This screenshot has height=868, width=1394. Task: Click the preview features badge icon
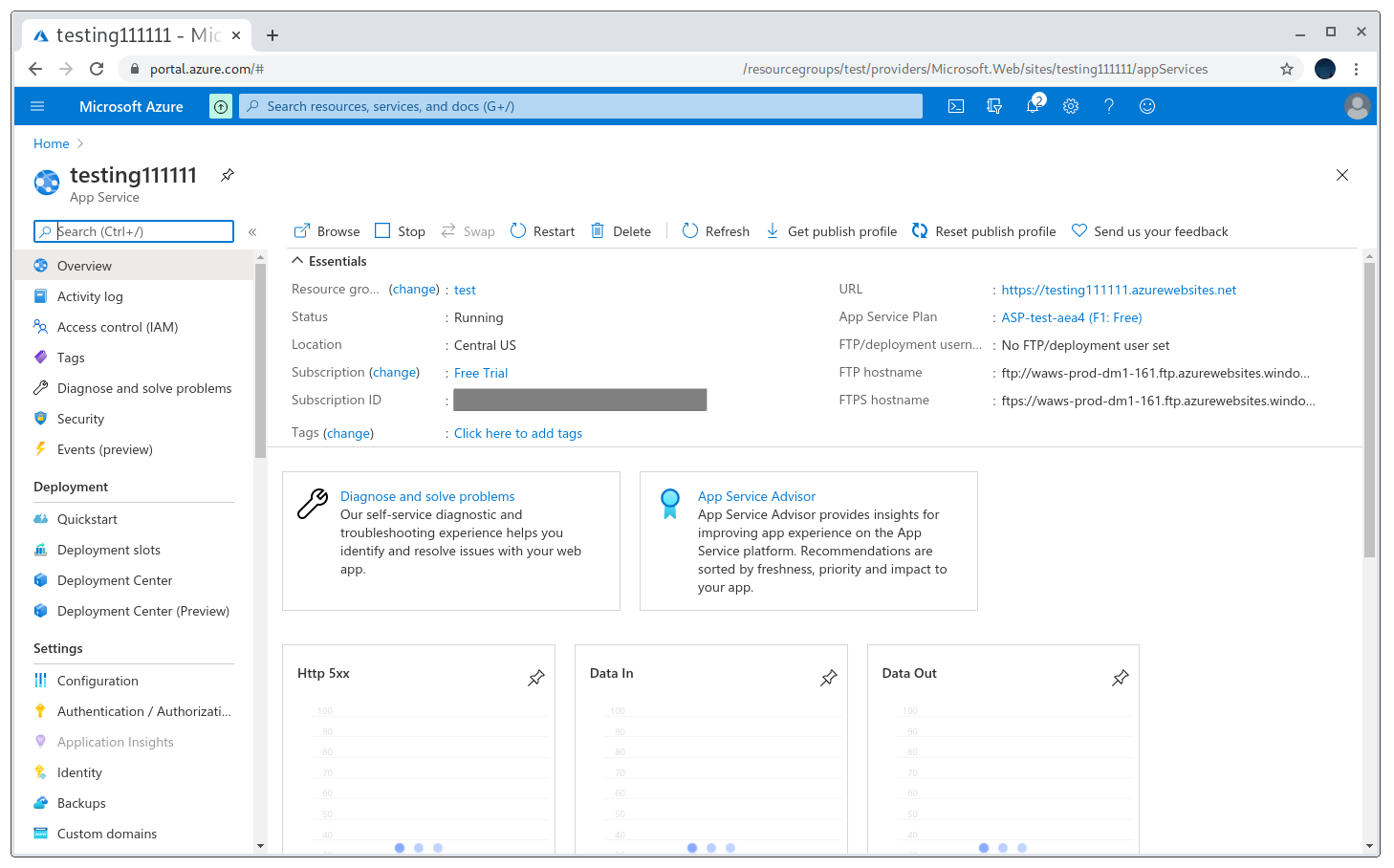click(221, 106)
